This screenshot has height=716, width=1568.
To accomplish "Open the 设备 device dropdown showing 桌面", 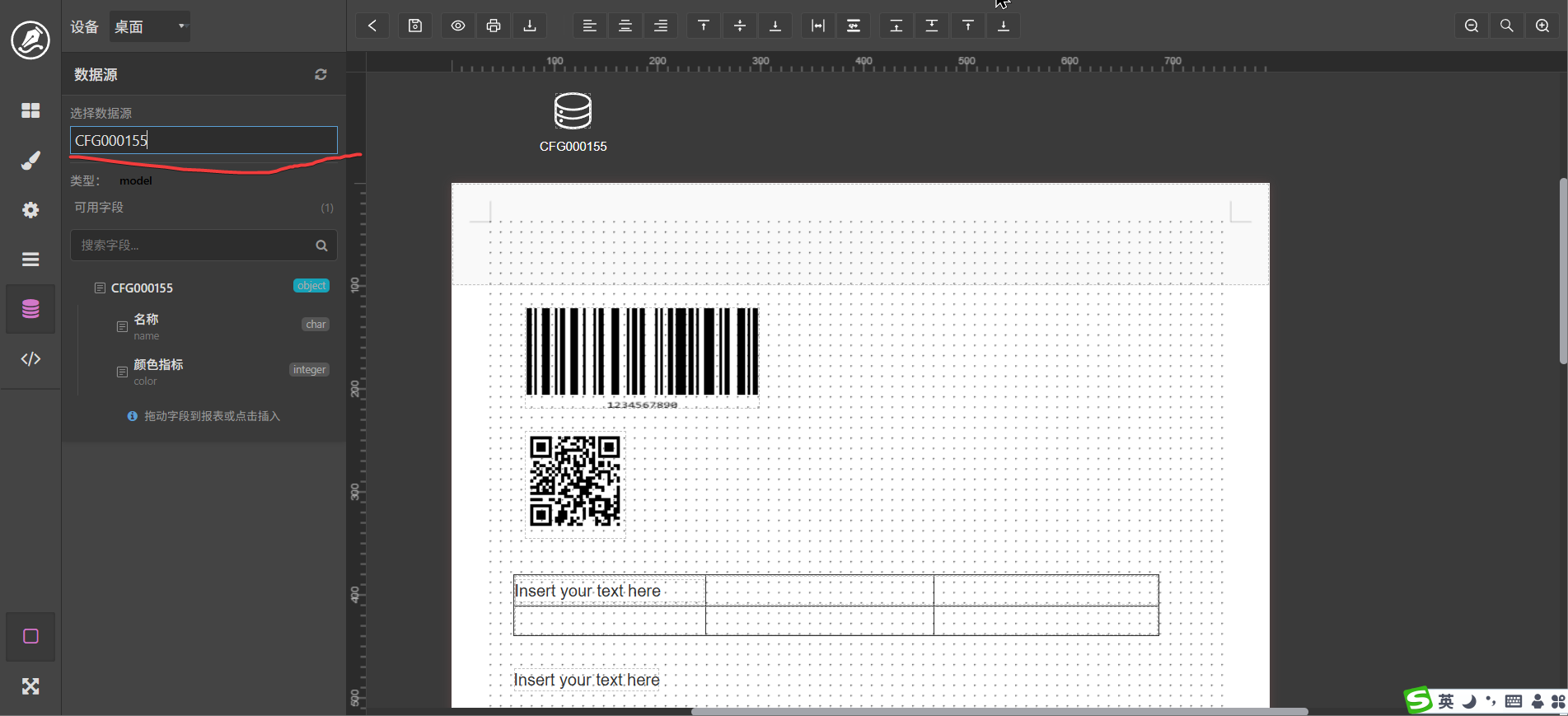I will (x=150, y=26).
